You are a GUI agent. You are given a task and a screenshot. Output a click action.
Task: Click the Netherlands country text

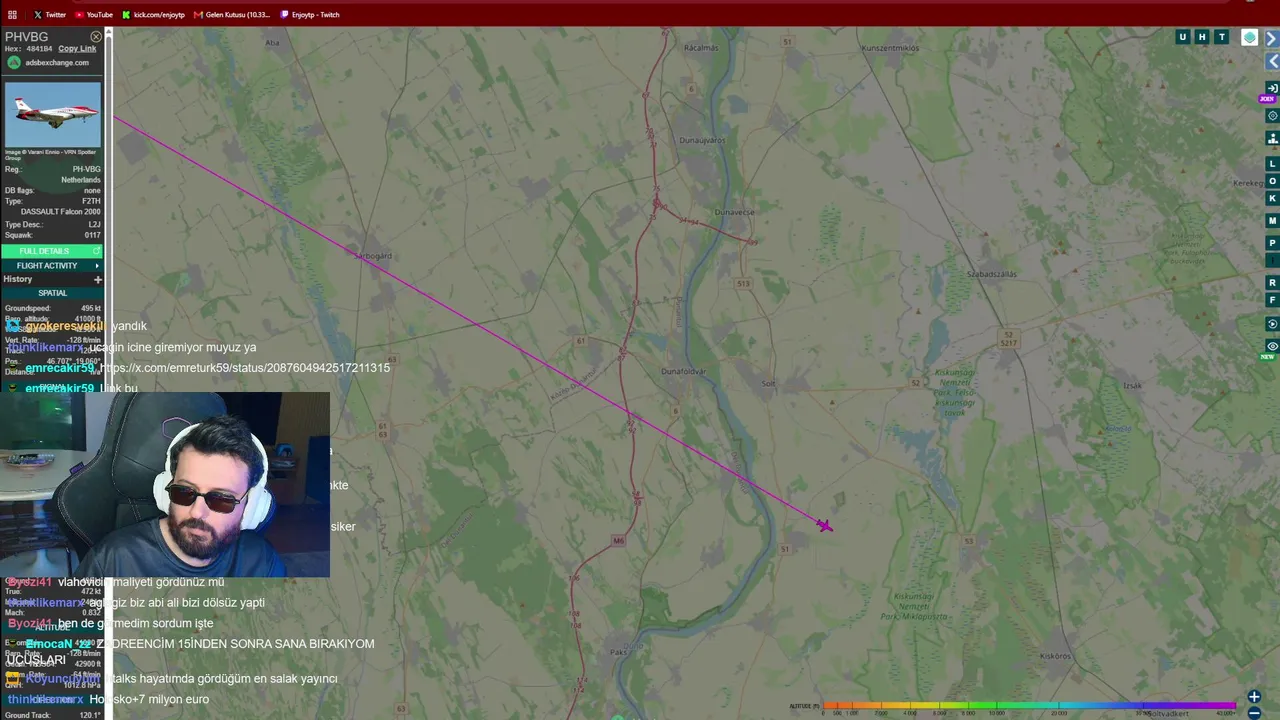tap(81, 180)
